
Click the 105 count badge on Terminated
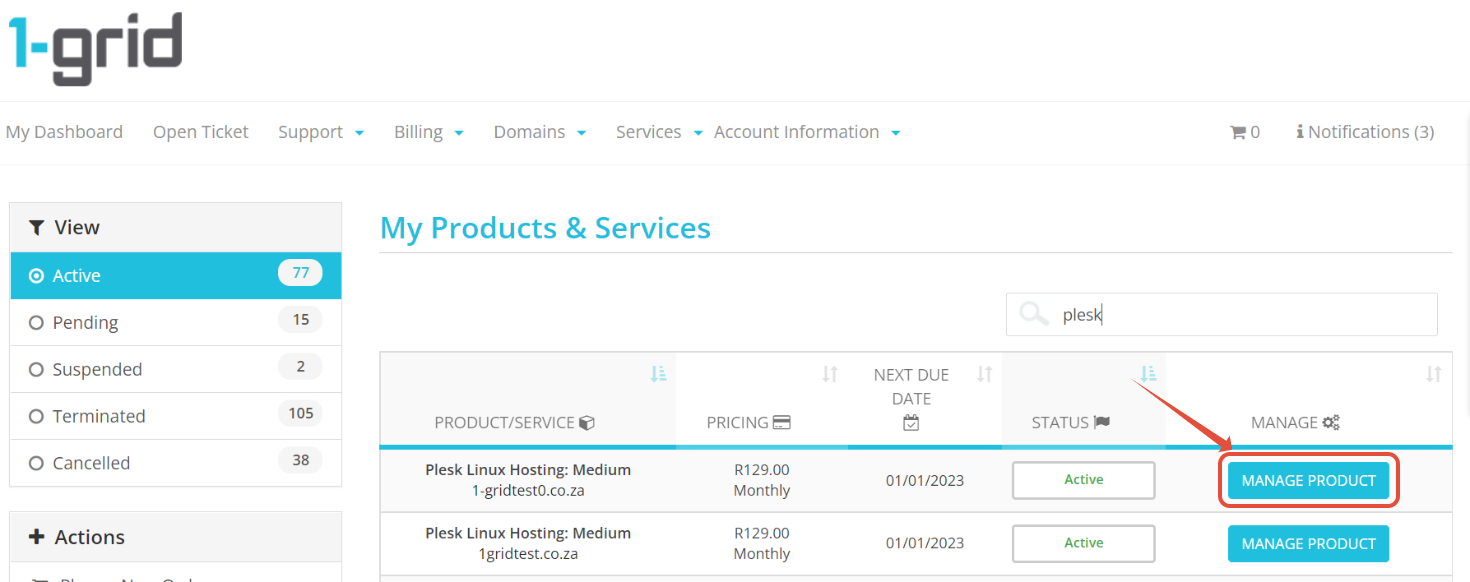click(300, 413)
